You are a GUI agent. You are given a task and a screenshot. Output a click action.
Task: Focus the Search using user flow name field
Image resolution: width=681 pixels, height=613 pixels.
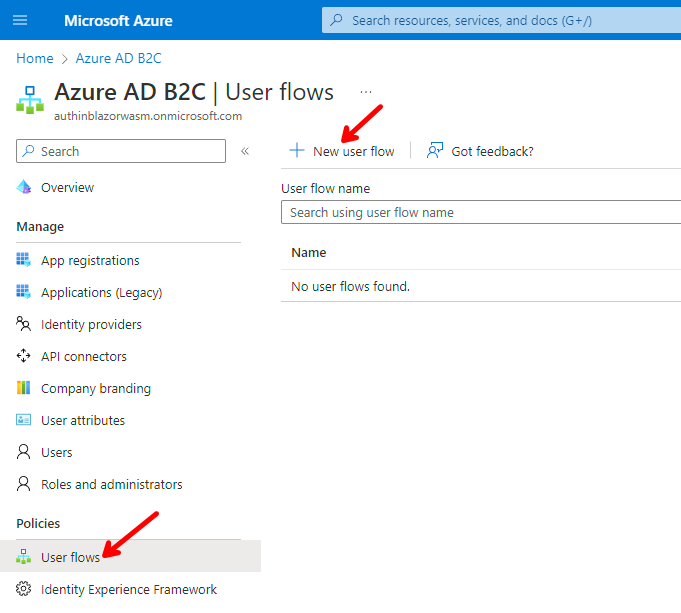pos(481,212)
